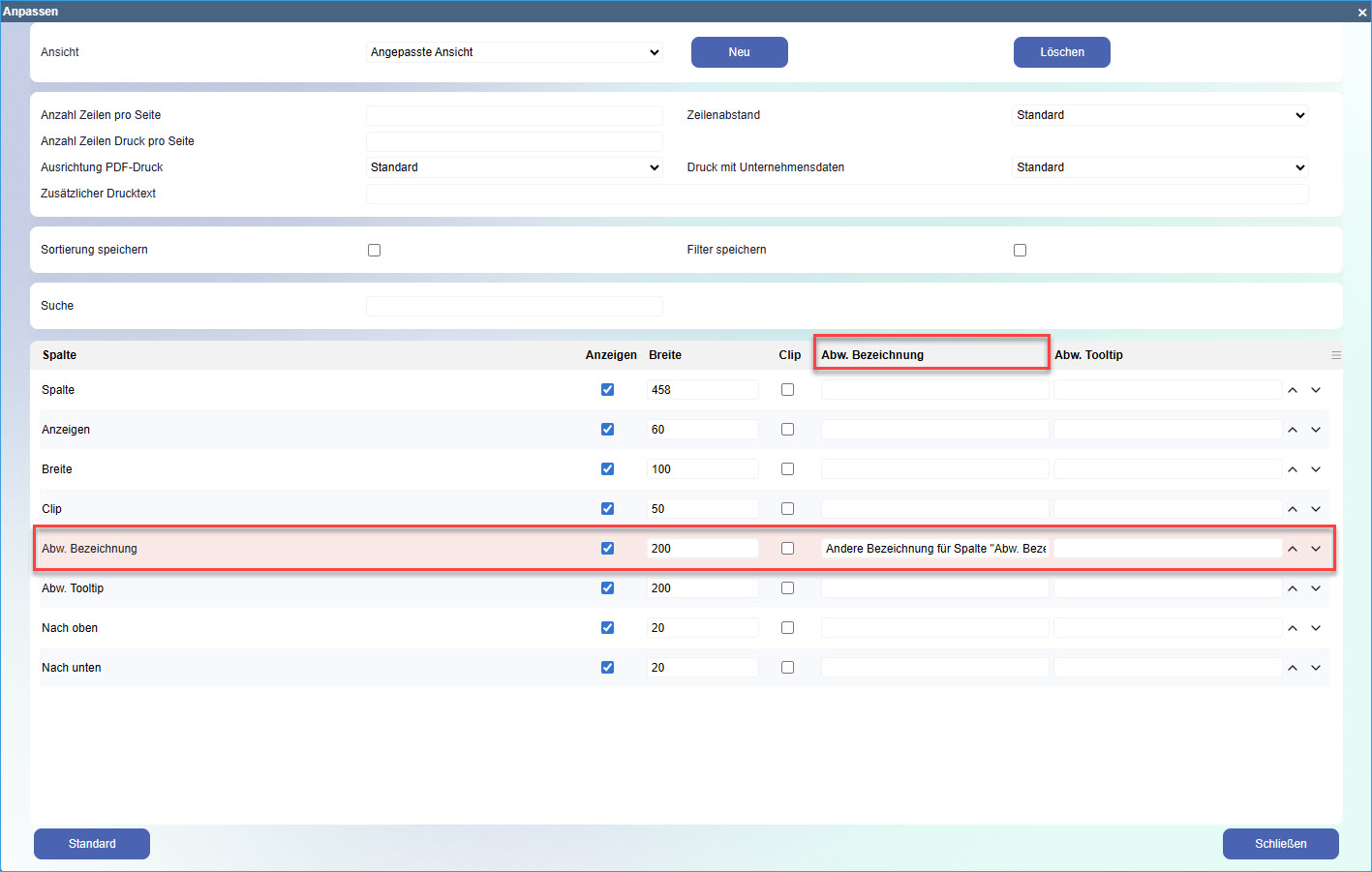Tick the Clip checkbox for Nach oben
The width and height of the screenshot is (1372, 872).
pos(787,628)
